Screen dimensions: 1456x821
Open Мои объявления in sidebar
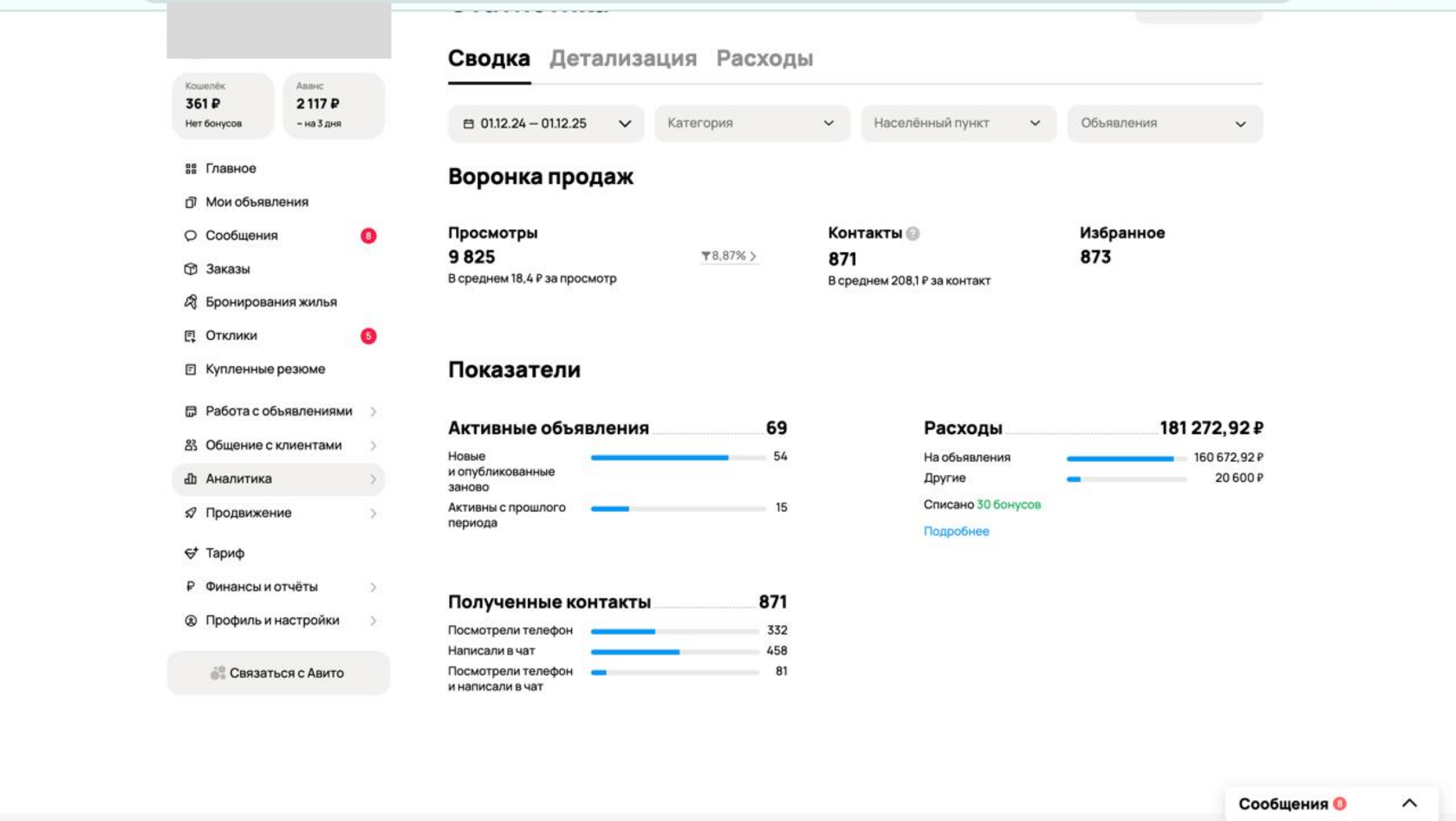coord(278,202)
